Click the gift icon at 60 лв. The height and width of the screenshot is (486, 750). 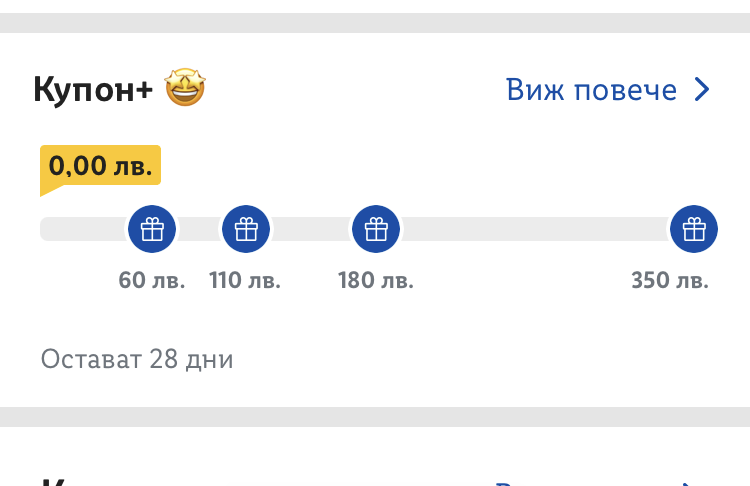tap(152, 230)
